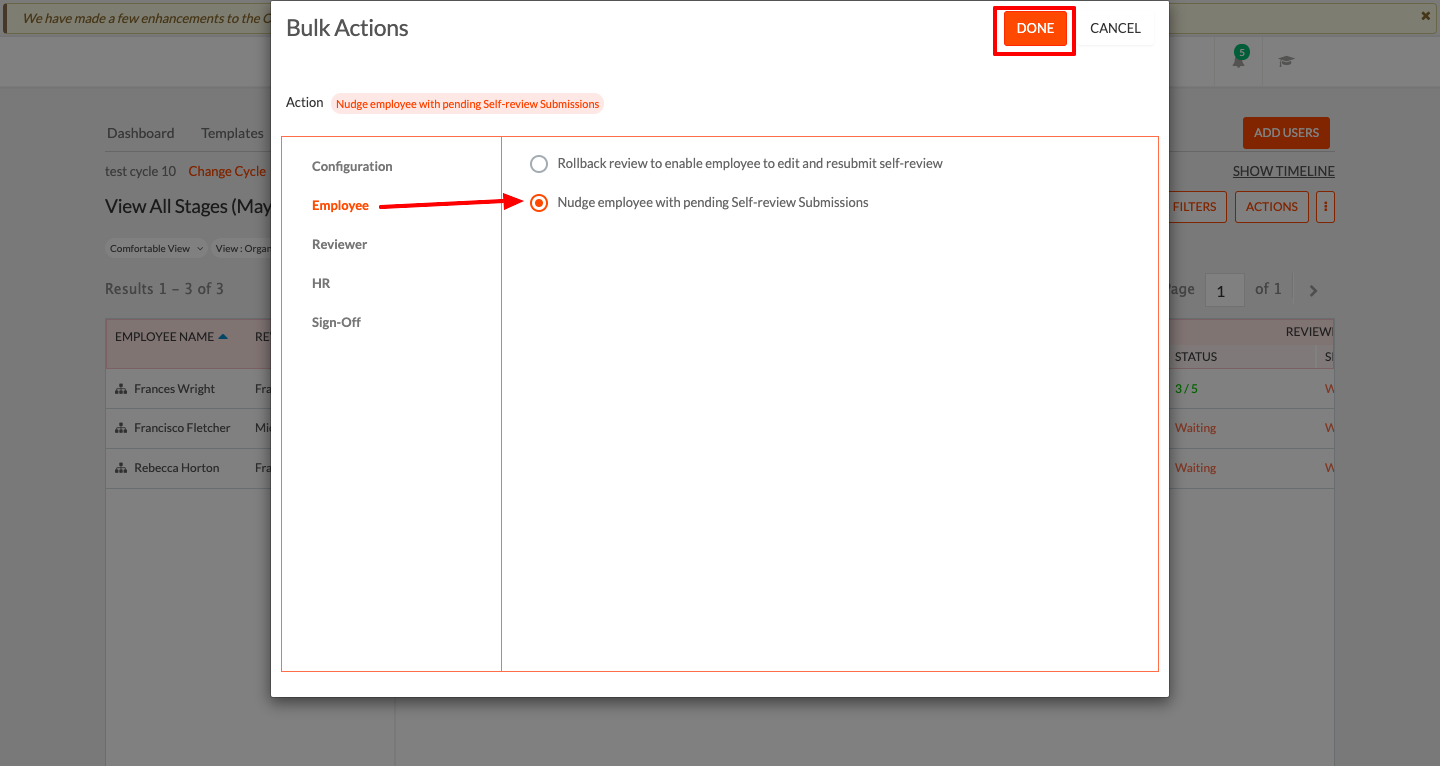Image resolution: width=1440 pixels, height=766 pixels.
Task: Dismiss the enhancements banner with X
Action: (x=1425, y=16)
